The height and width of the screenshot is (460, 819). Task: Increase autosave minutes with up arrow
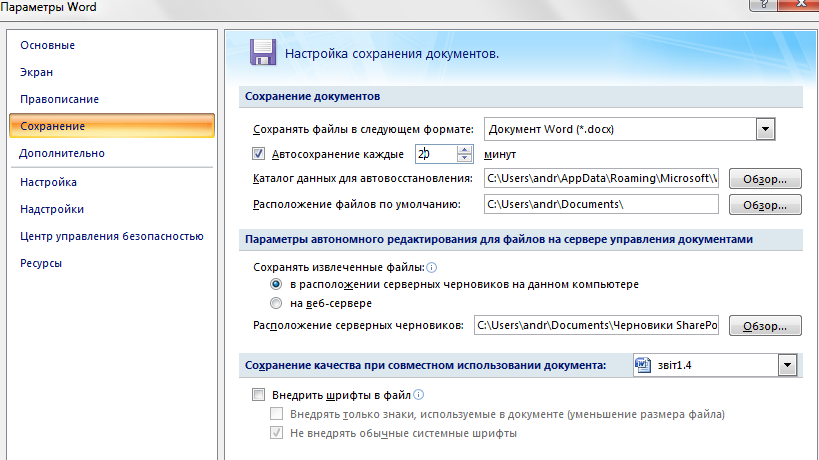point(464,149)
